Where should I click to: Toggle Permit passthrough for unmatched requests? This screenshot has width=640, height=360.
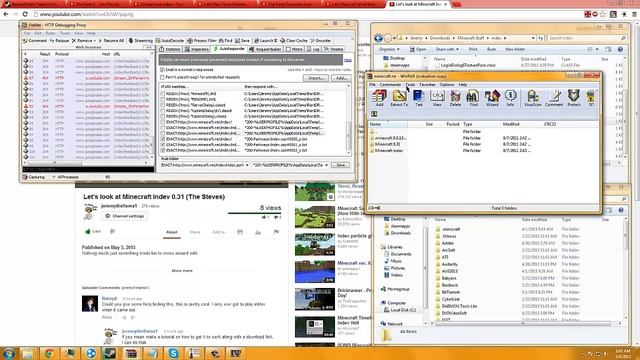coord(163,77)
